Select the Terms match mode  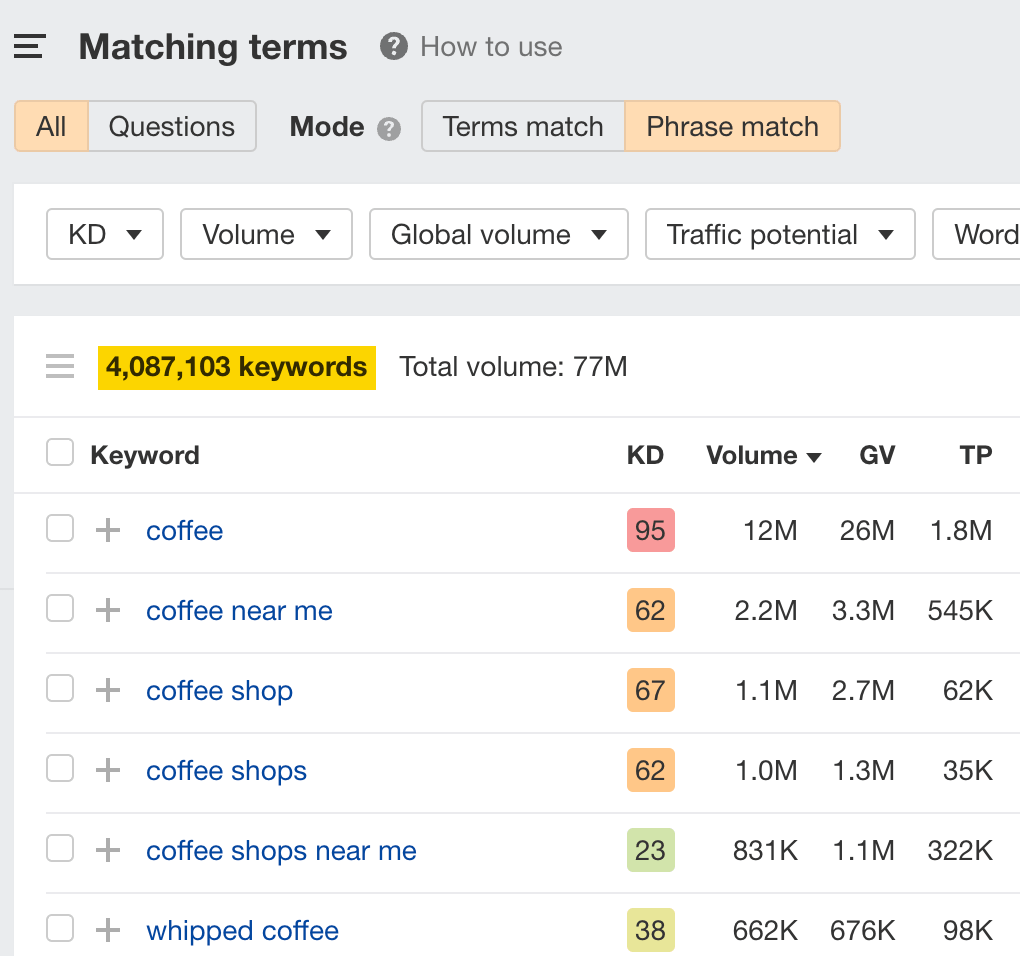[522, 126]
